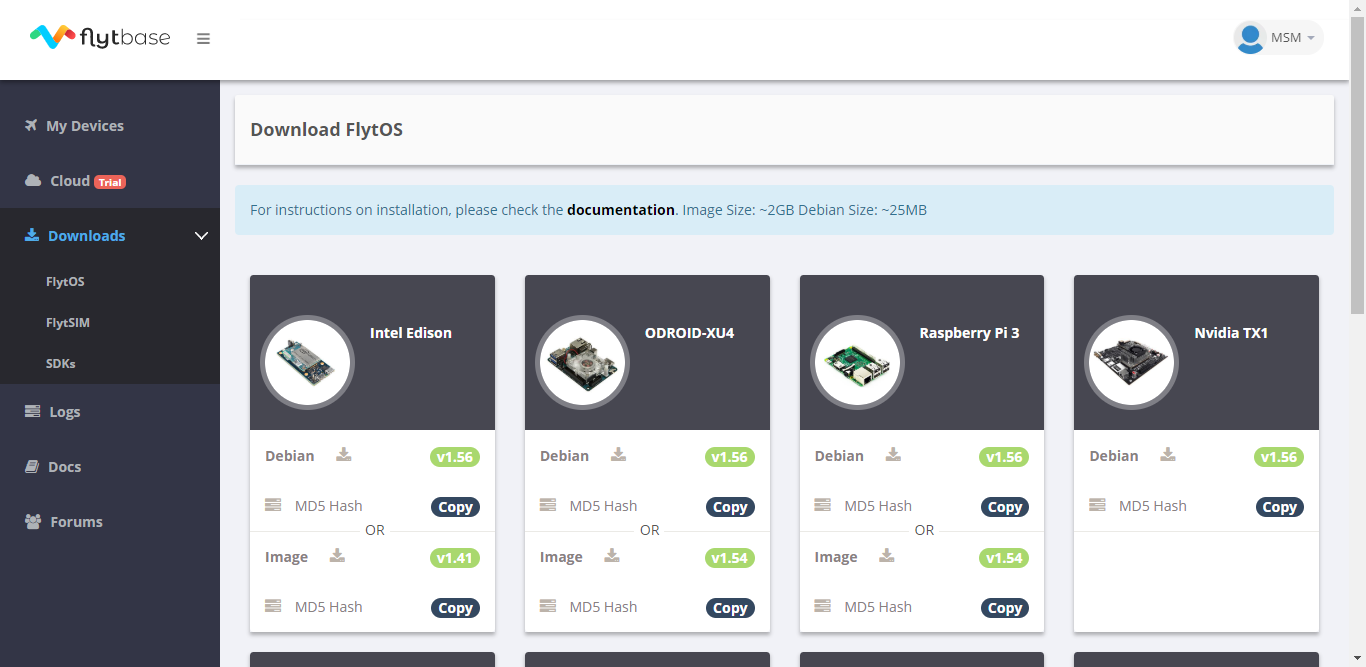Click the MD5 hash icon under ODROID-XU4 Image

(548, 606)
